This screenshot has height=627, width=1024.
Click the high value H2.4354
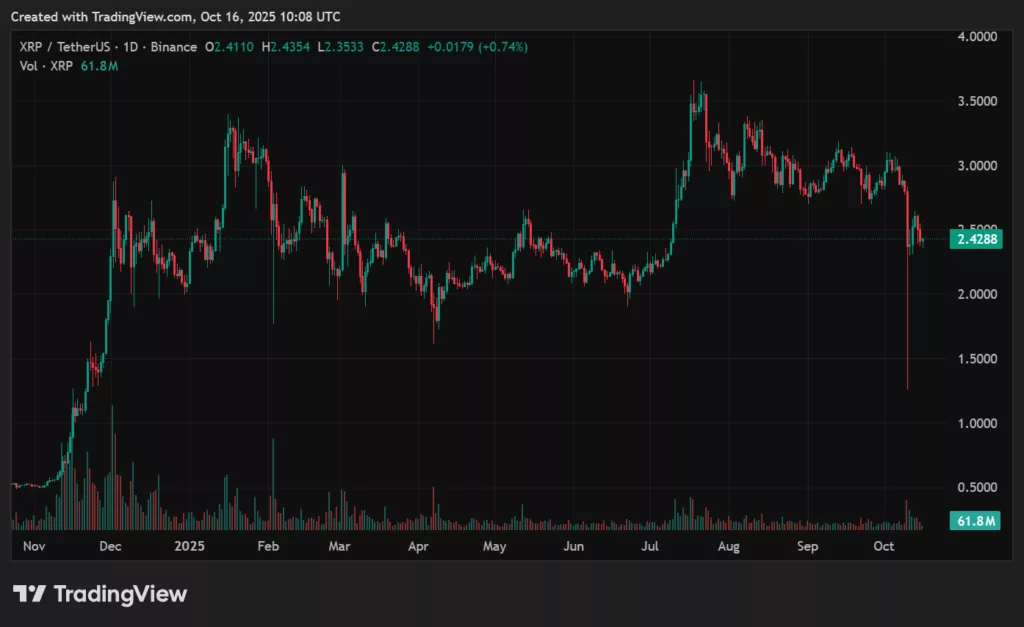tap(288, 46)
